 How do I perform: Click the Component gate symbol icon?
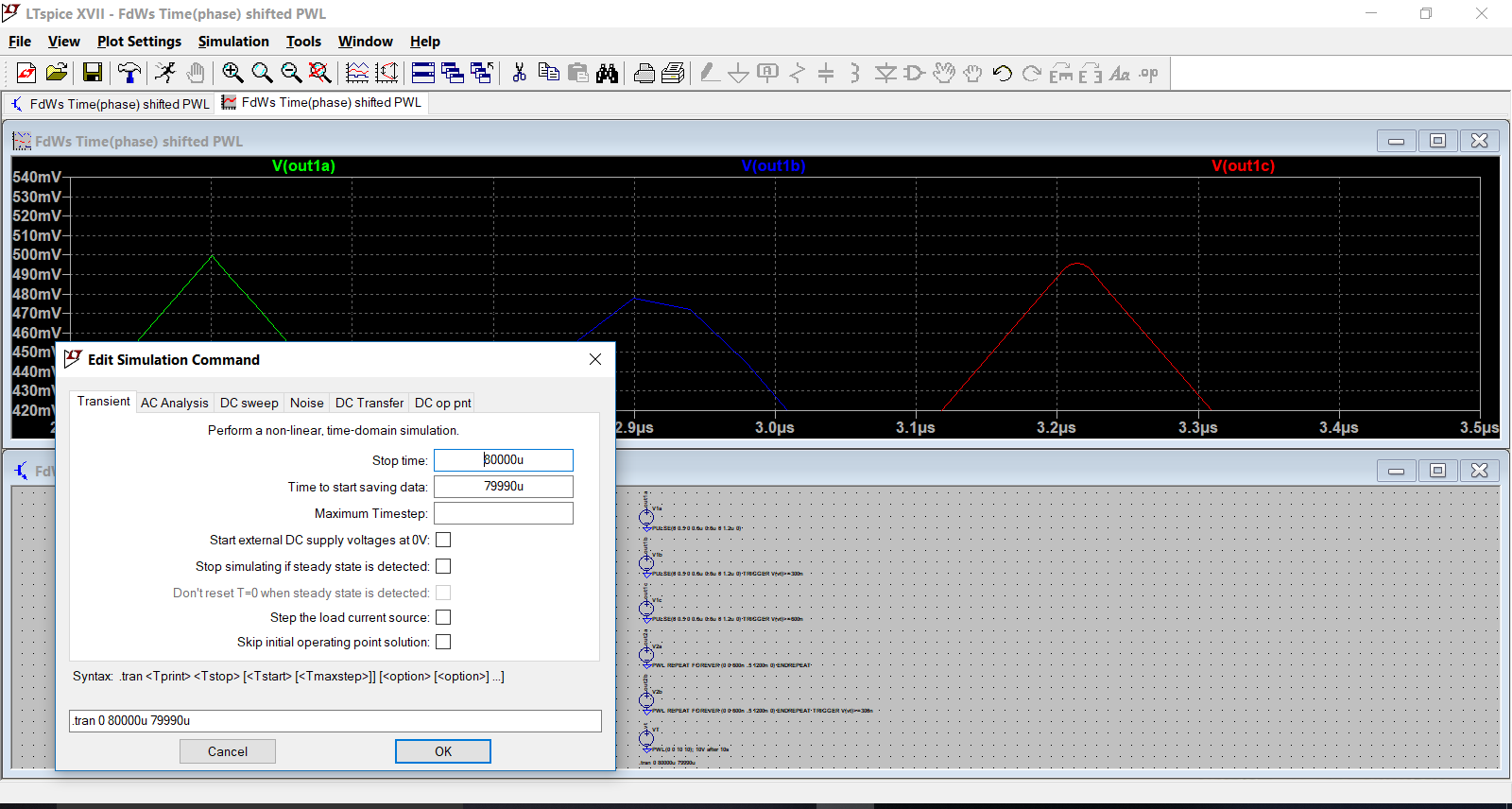[914, 73]
